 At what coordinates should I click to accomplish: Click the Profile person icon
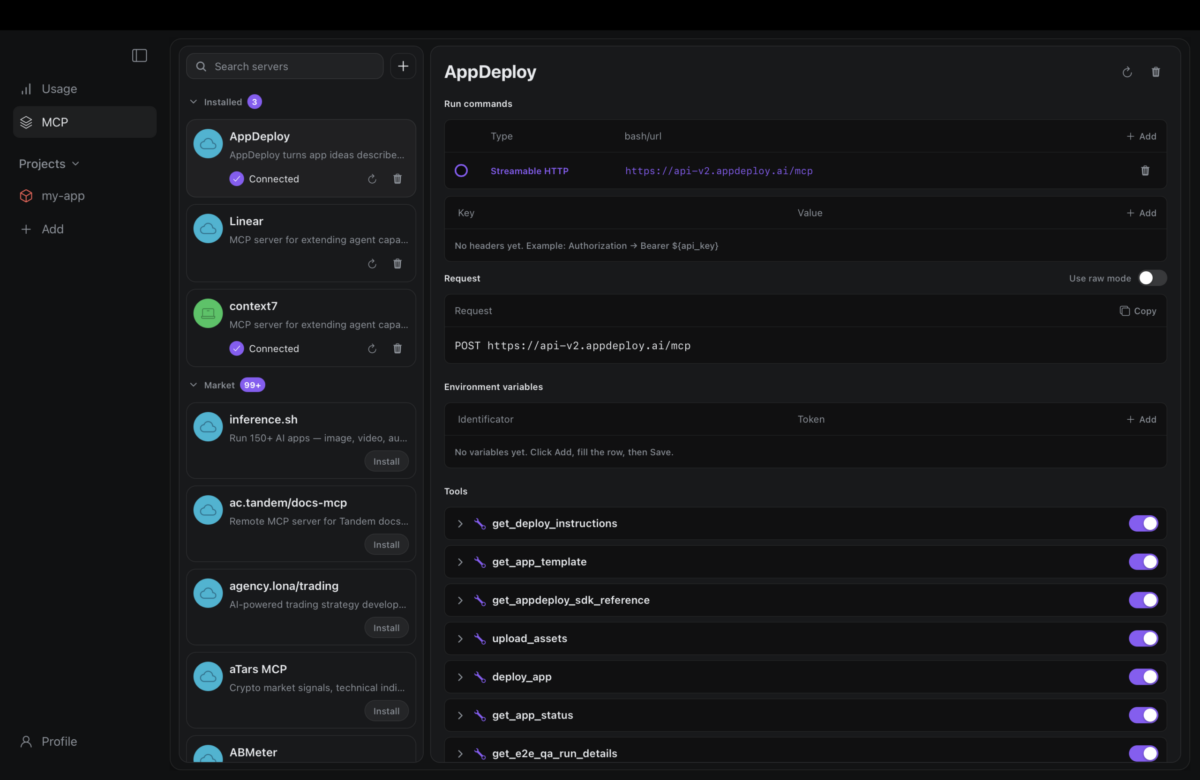coord(26,742)
